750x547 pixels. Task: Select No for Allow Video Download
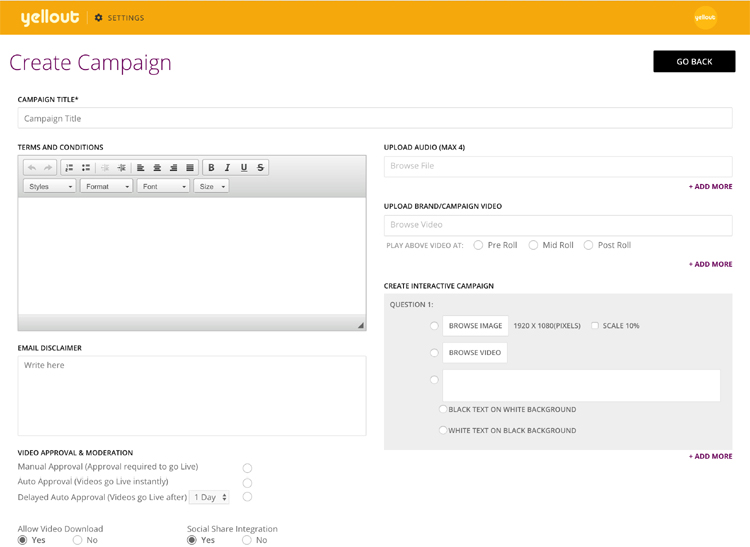[77, 540]
